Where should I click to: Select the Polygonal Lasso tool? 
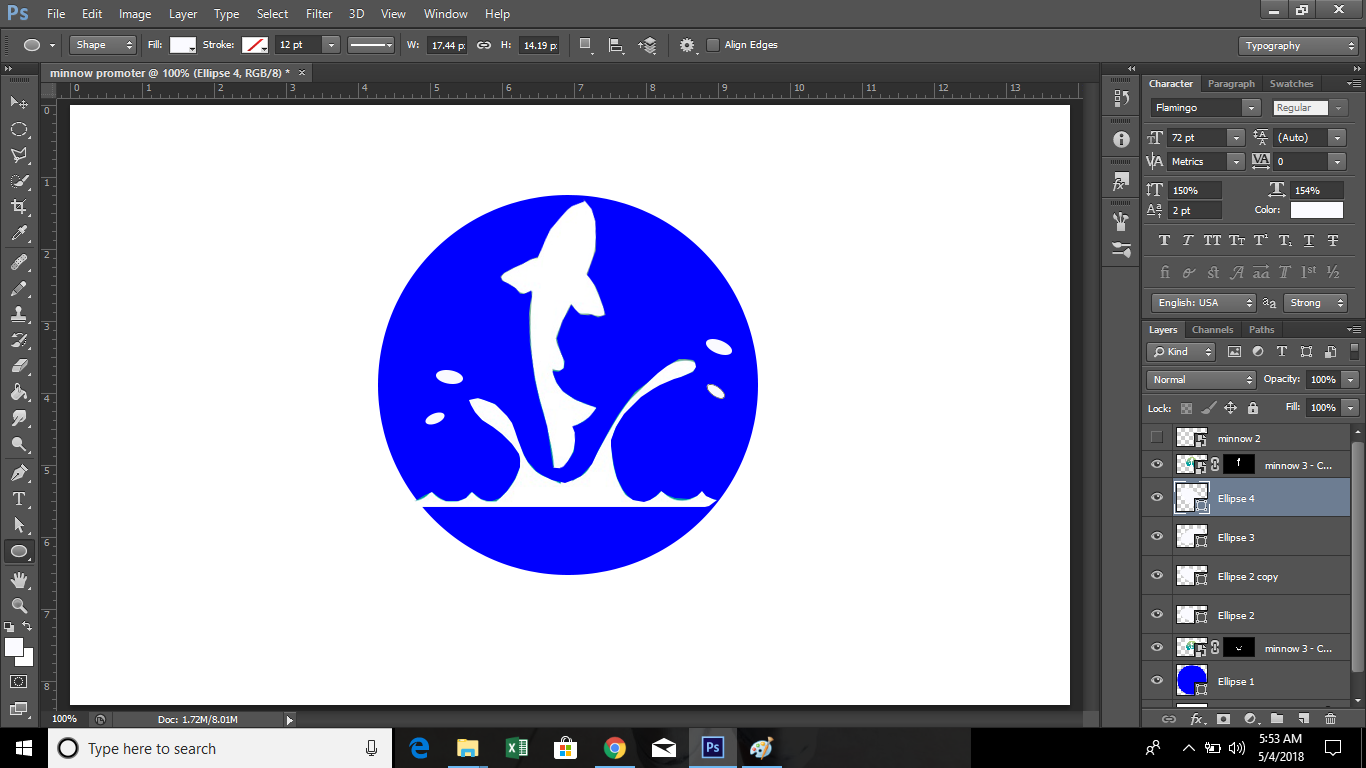[19, 155]
